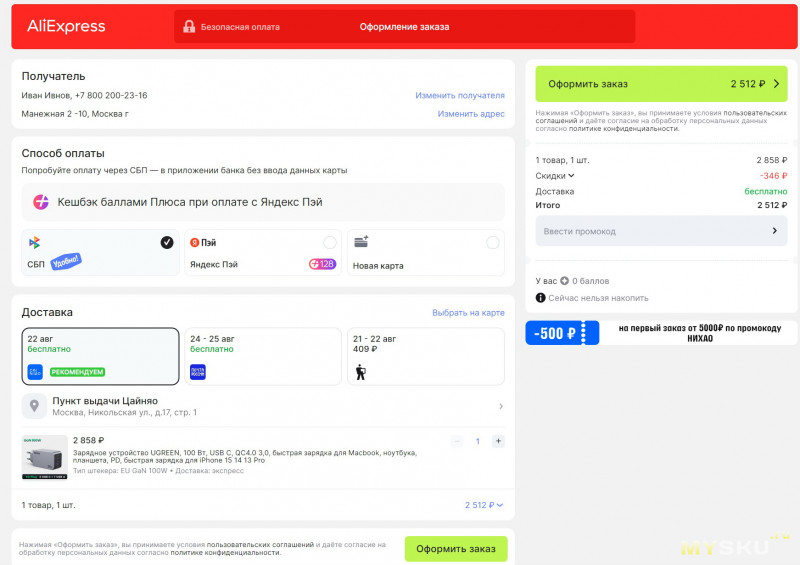Click 'Изменить адрес' link
800x565 pixels.
[471, 114]
